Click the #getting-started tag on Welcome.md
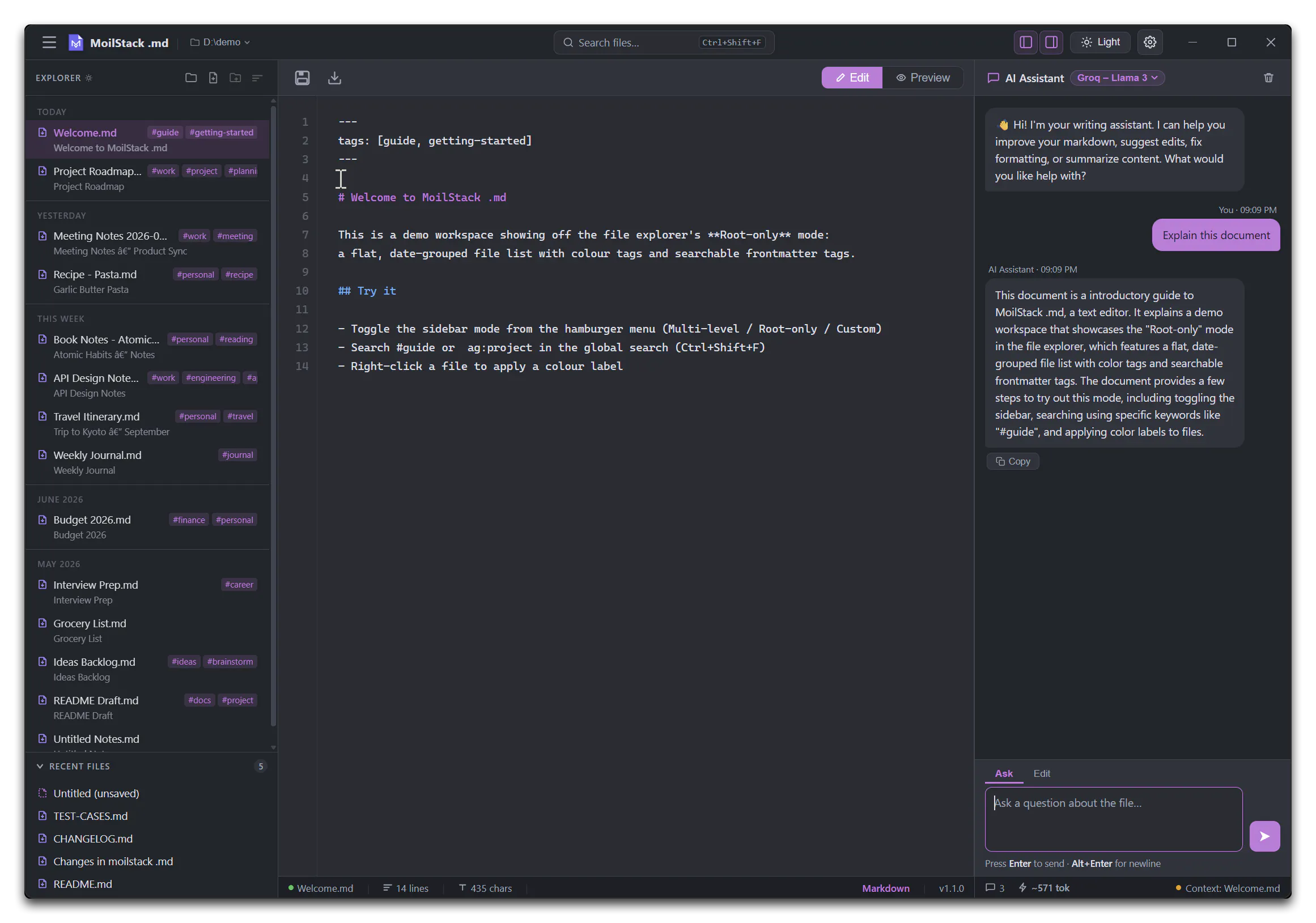1316x923 pixels. tap(221, 133)
